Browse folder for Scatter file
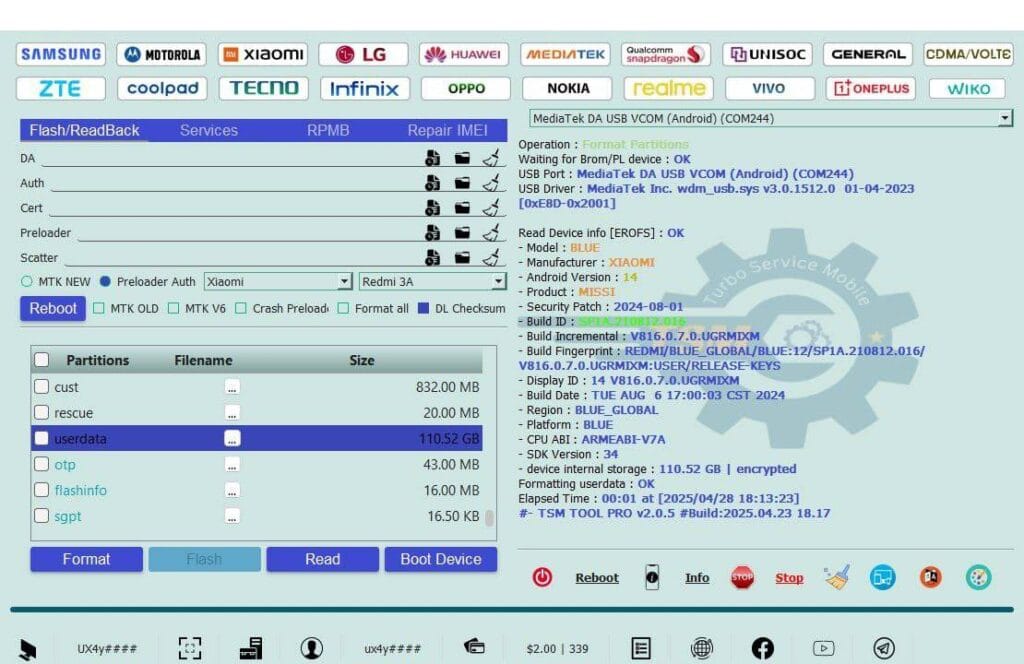Screen dimensions: 1024x664 coord(462,257)
